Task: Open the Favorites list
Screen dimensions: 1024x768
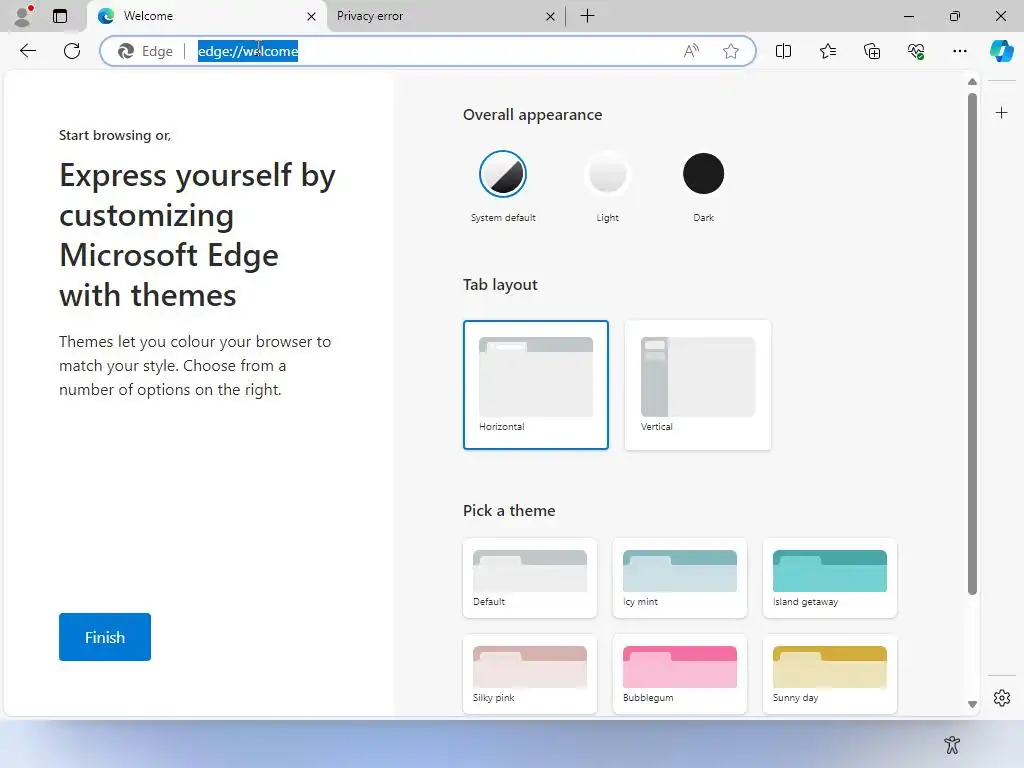Action: click(827, 51)
